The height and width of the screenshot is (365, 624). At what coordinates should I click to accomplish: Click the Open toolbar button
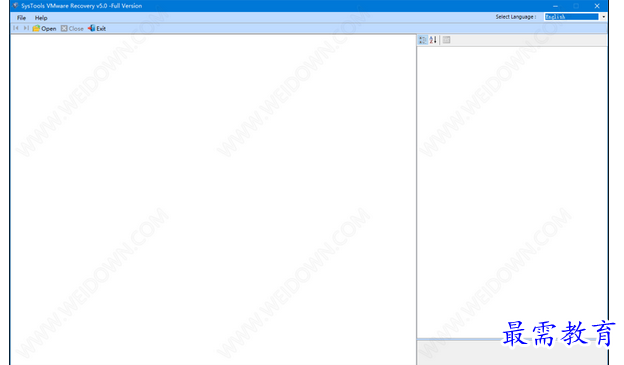pos(44,29)
